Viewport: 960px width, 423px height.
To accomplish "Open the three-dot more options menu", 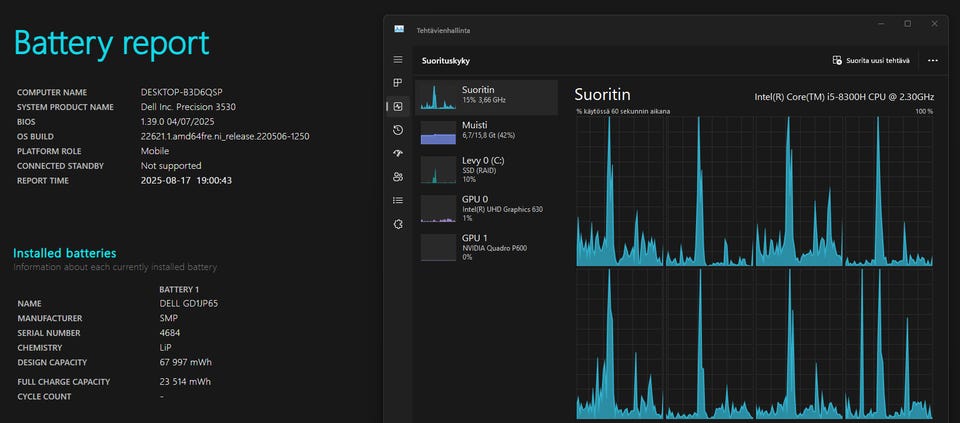I will (932, 60).
